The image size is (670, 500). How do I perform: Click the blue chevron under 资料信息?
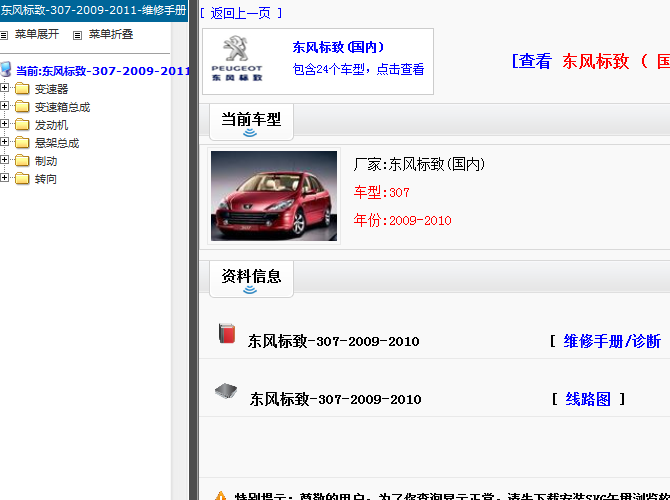[x=250, y=290]
